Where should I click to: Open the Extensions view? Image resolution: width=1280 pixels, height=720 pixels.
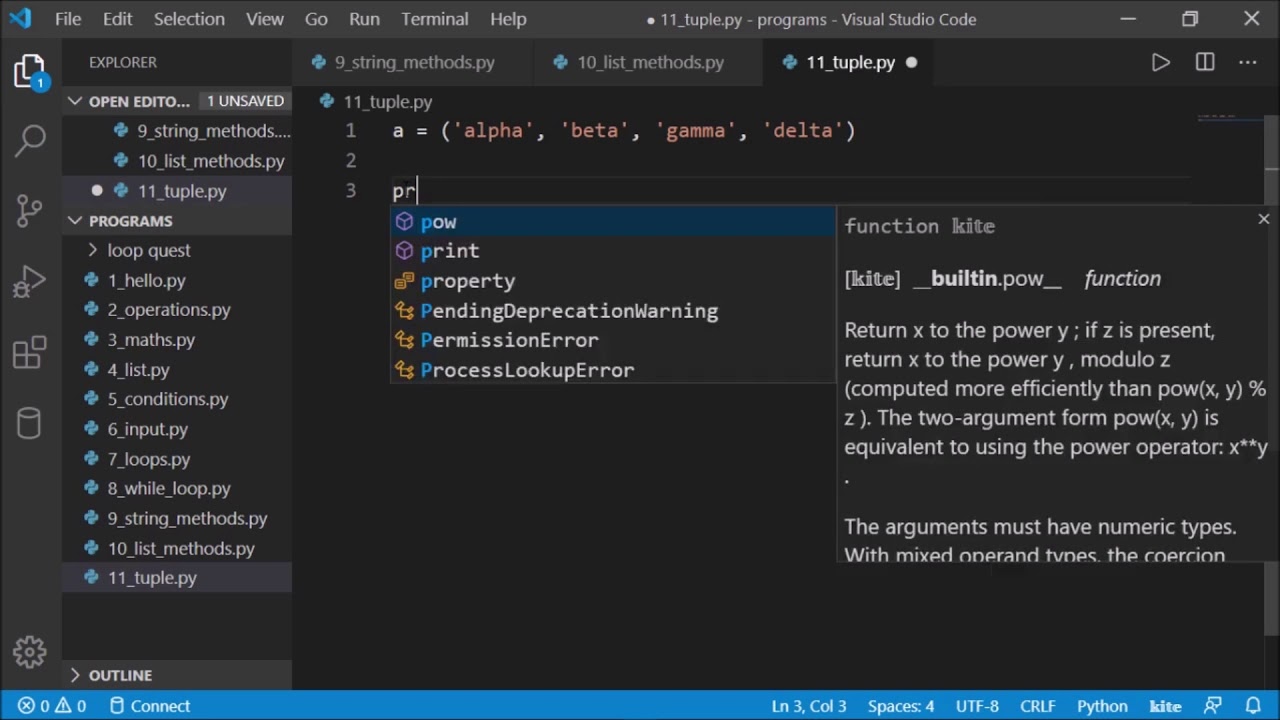click(30, 352)
